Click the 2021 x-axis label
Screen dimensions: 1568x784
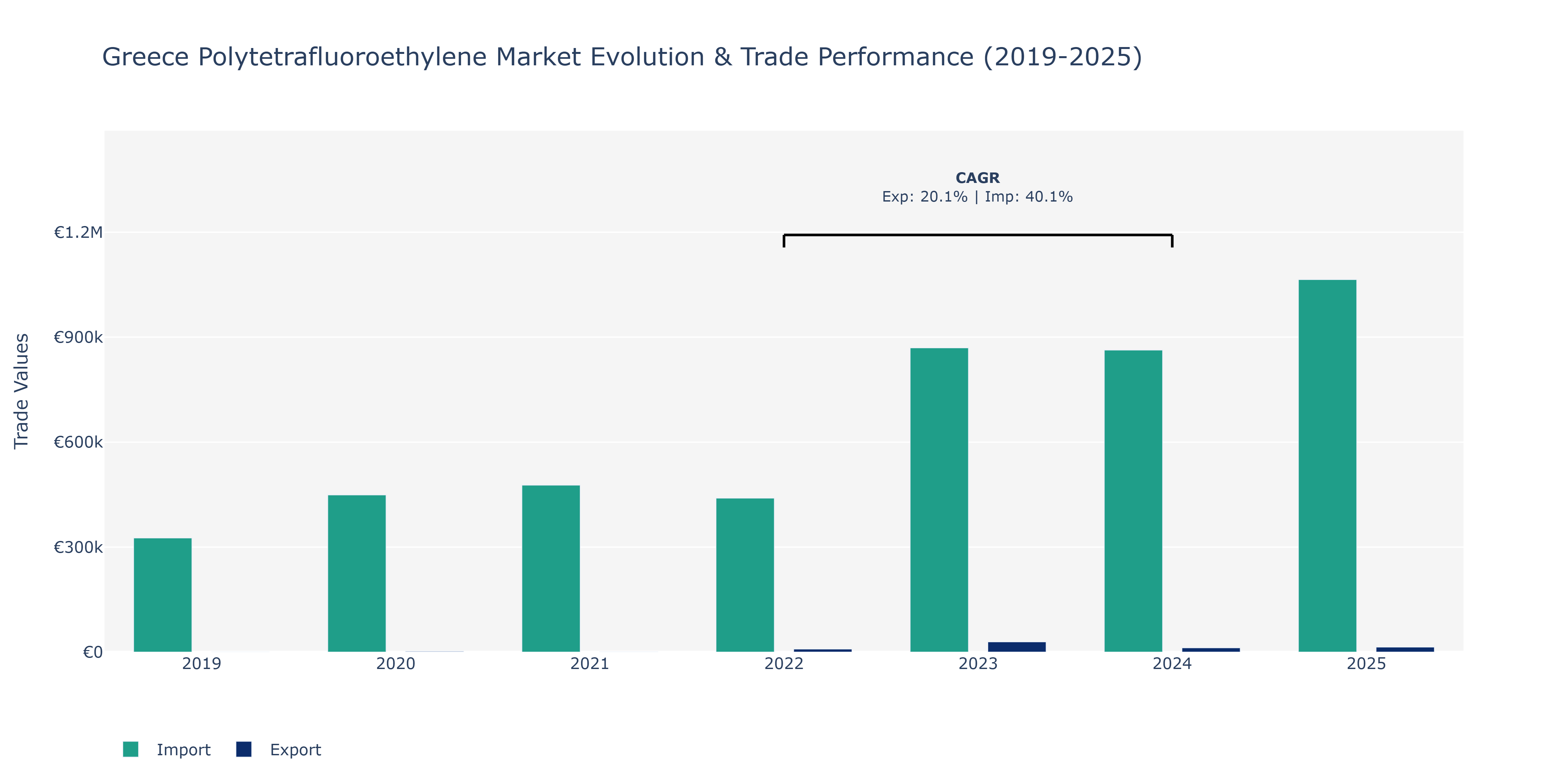tap(590, 663)
